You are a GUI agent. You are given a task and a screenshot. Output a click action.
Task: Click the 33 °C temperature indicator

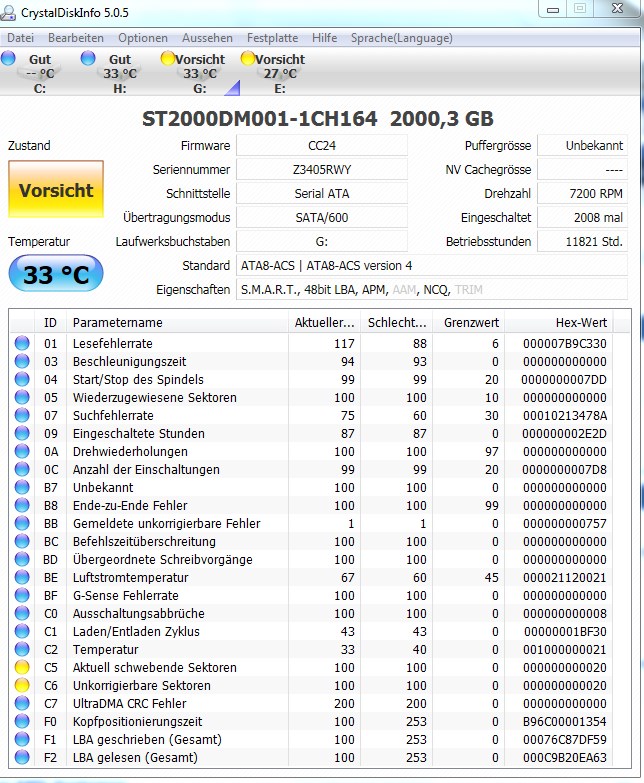pos(56,274)
